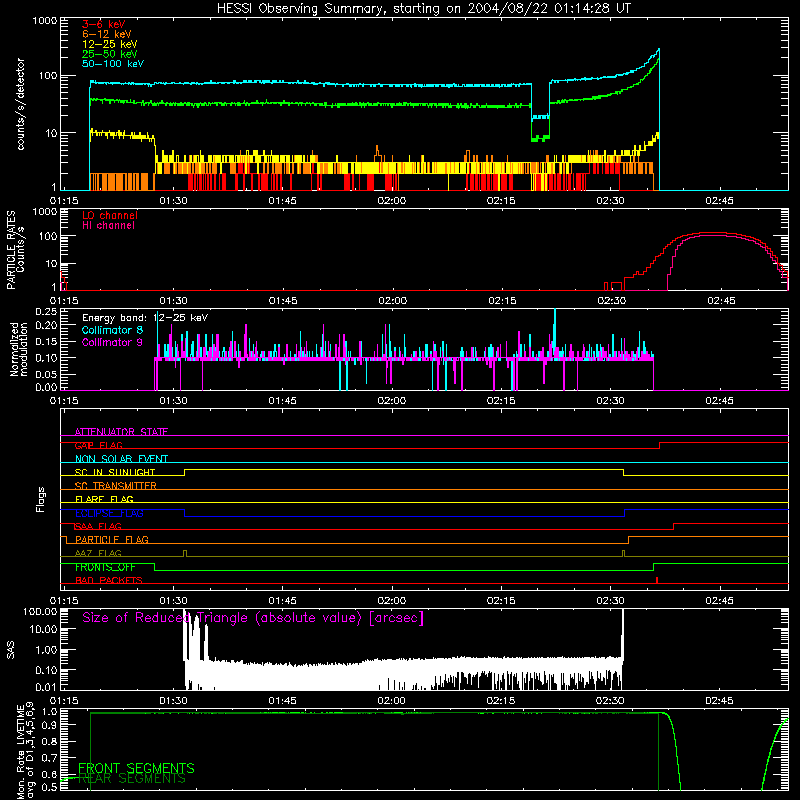Click the GAP FLAG label

[98, 445]
